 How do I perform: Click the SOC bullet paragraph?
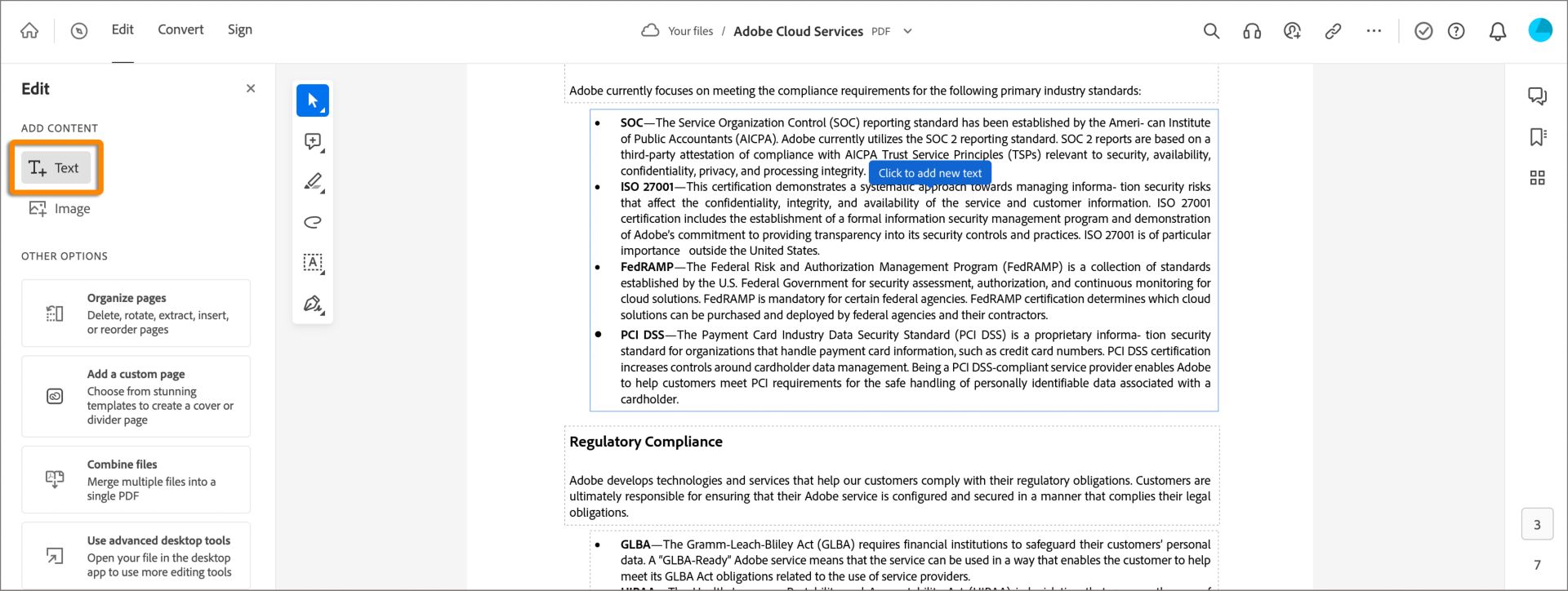point(915,147)
